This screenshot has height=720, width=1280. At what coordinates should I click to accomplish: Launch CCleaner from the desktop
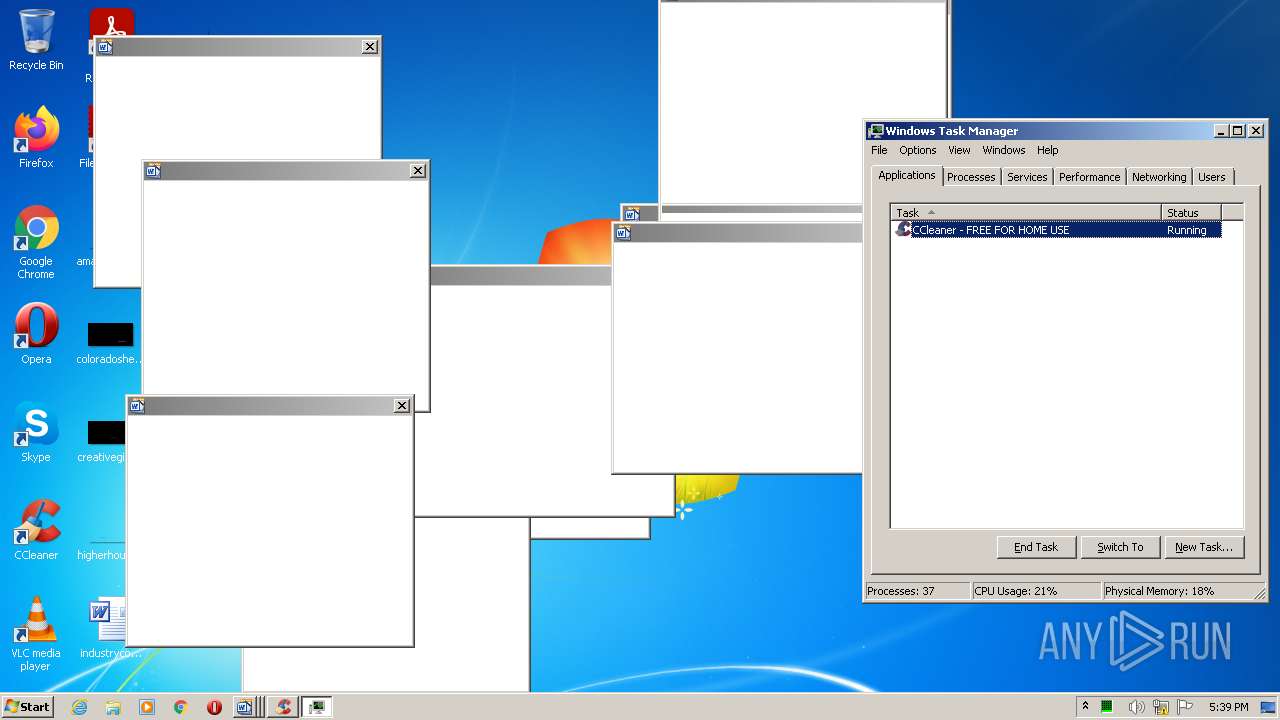click(36, 530)
